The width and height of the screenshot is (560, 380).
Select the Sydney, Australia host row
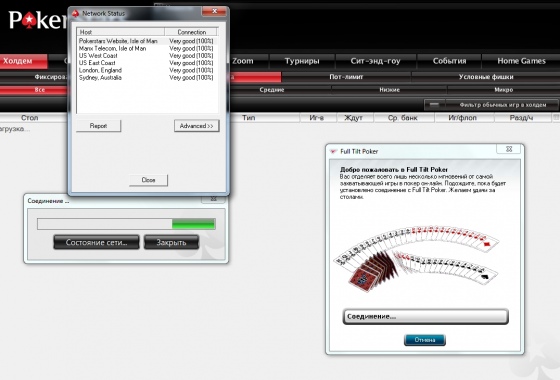click(x=146, y=78)
